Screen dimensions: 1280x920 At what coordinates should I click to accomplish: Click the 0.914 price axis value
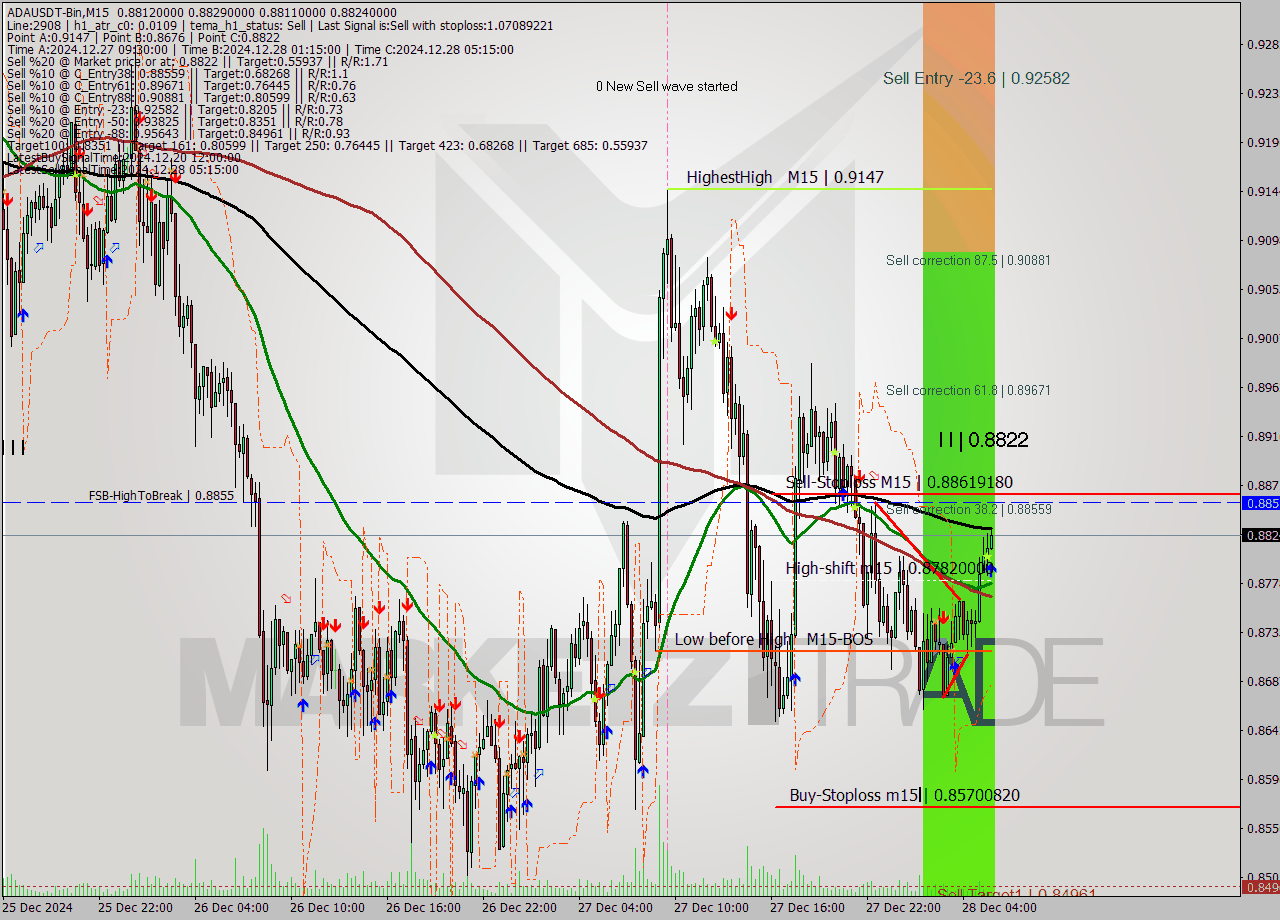[1262, 191]
